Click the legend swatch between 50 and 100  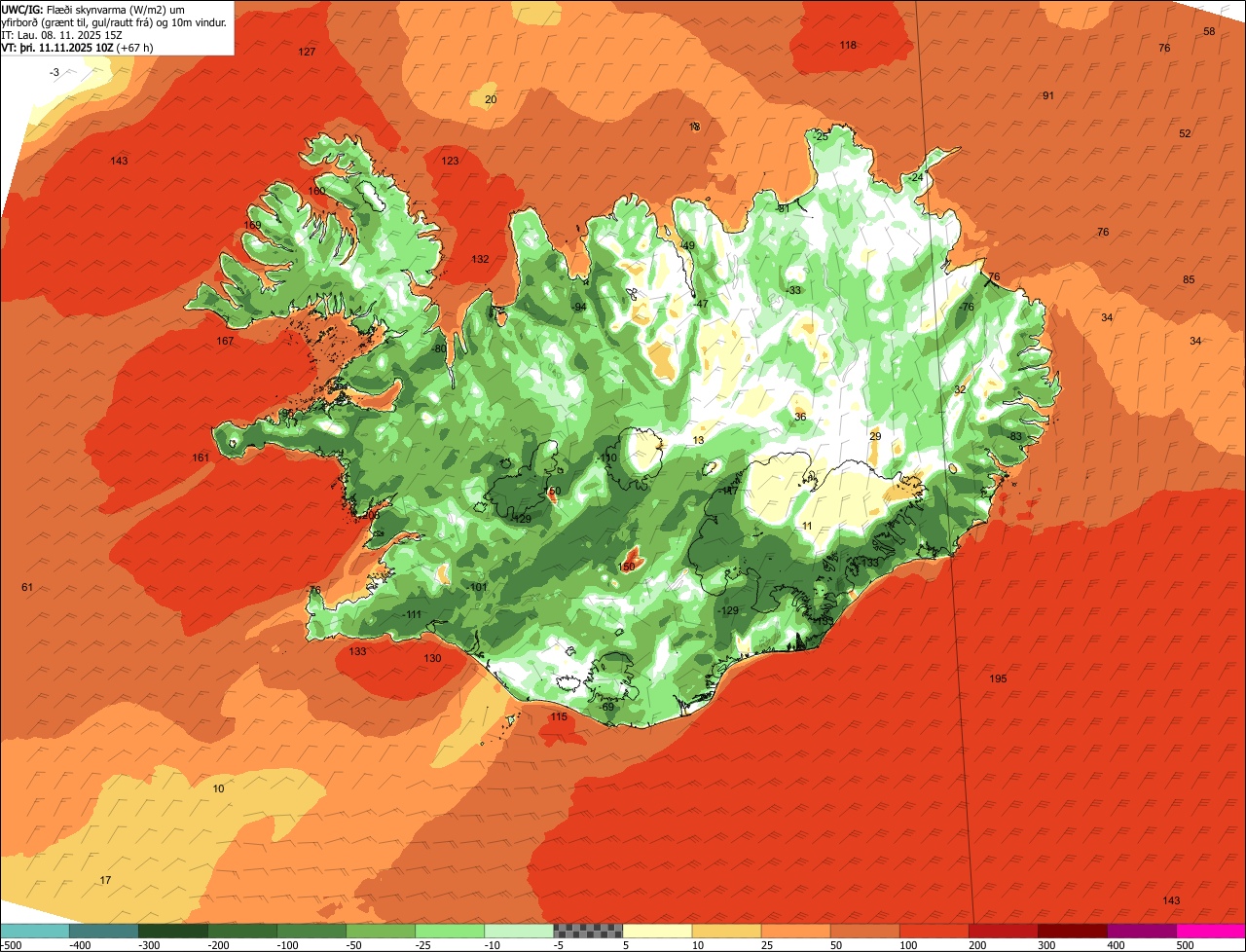pyautogui.click(x=864, y=931)
